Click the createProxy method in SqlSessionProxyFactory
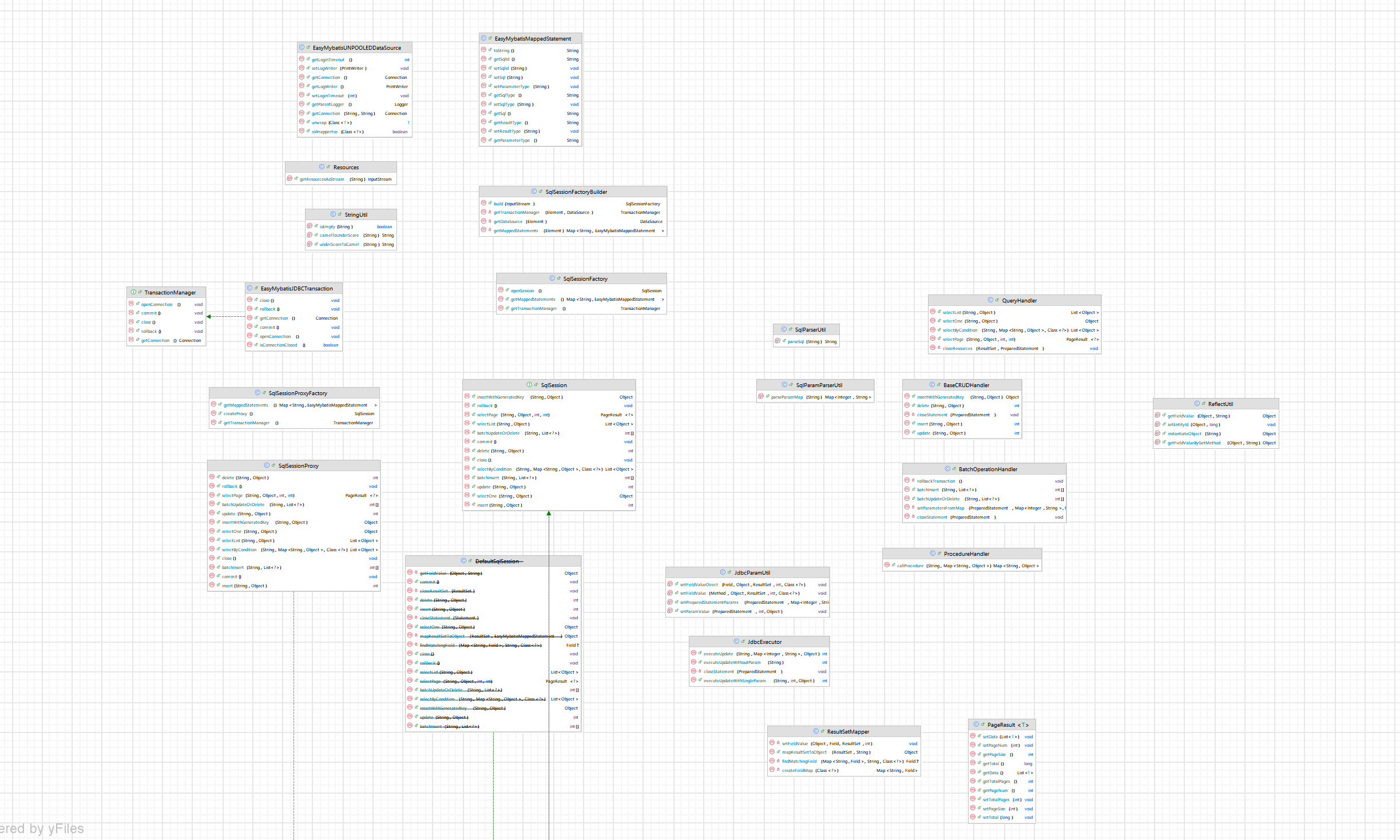 pos(235,414)
